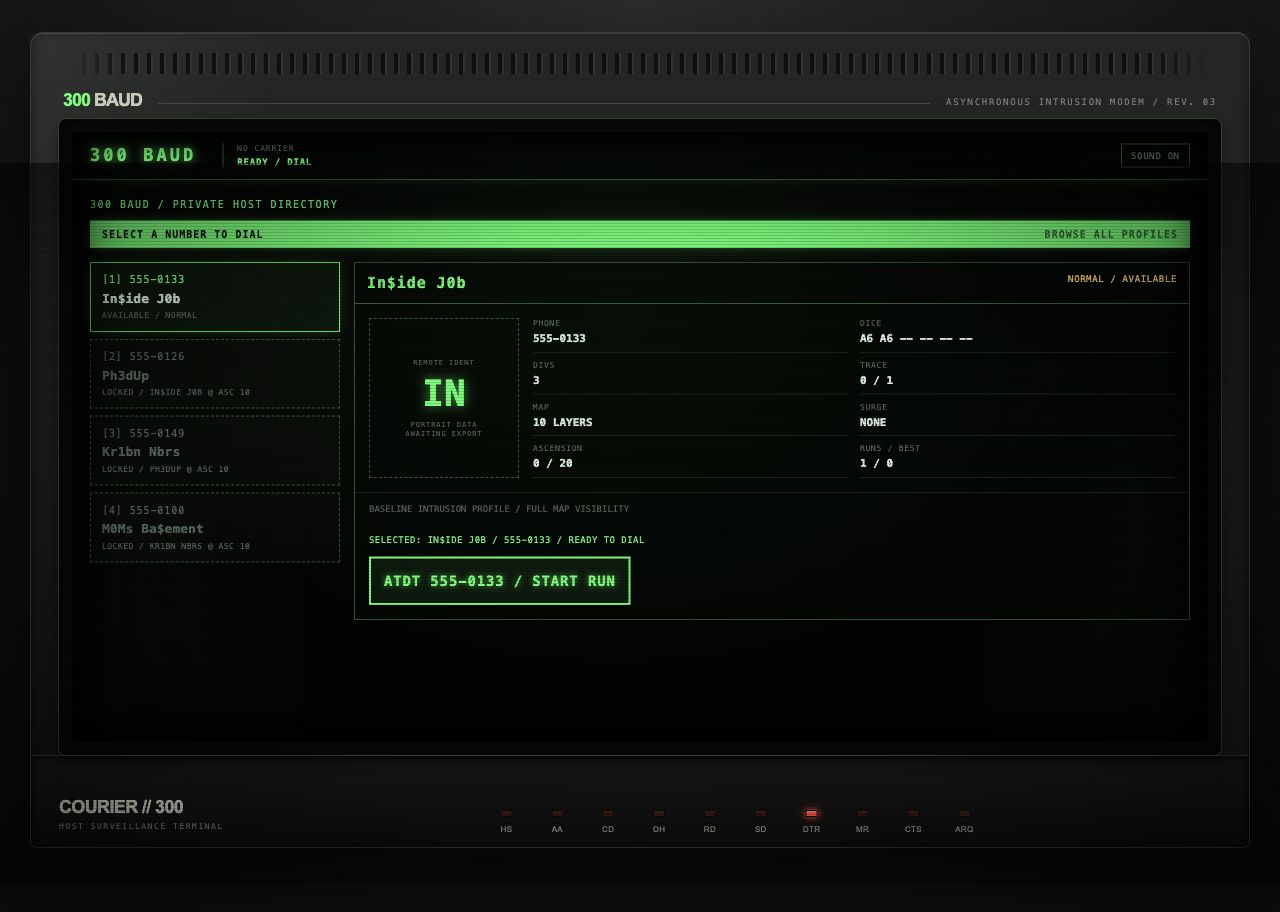1280x912 pixels.
Task: Click the MAP value 10 LAYERS
Action: click(562, 422)
